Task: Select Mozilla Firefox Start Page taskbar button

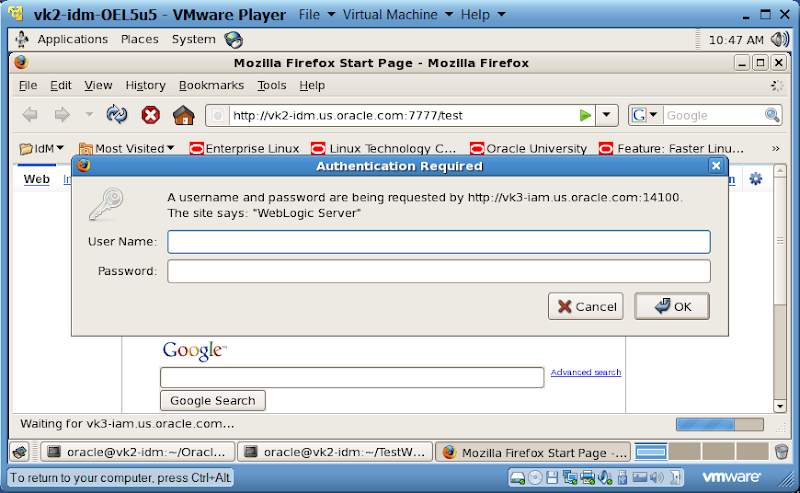Action: (x=533, y=452)
